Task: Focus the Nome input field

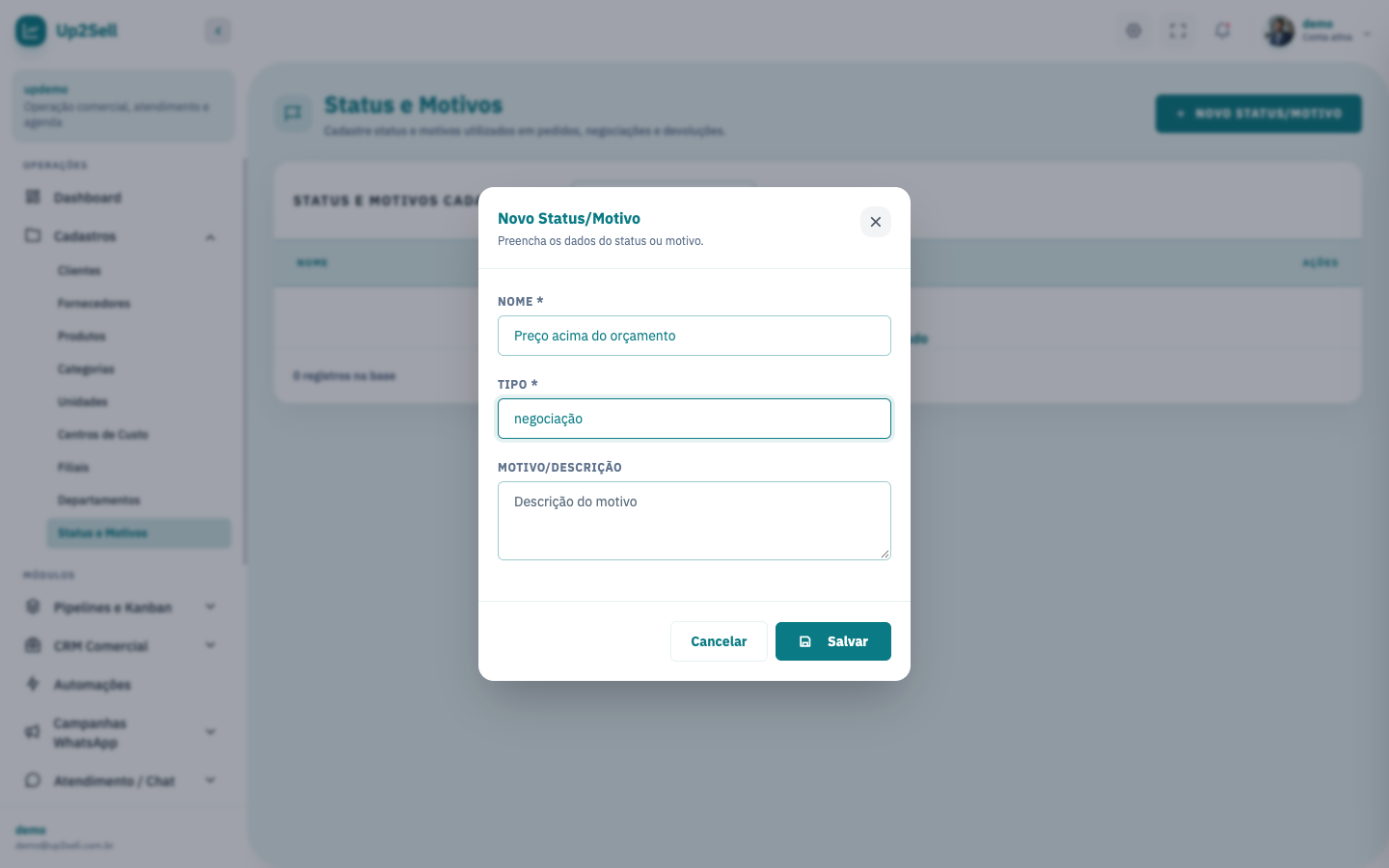Action: [694, 336]
